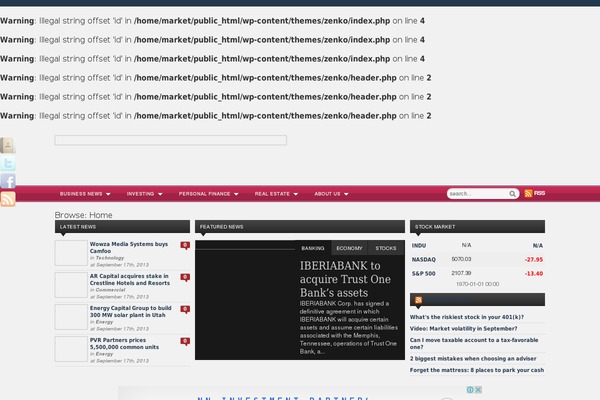Image resolution: width=600 pixels, height=400 pixels.
Task: Click the Home breadcrumb in Browse
Action: tap(101, 215)
